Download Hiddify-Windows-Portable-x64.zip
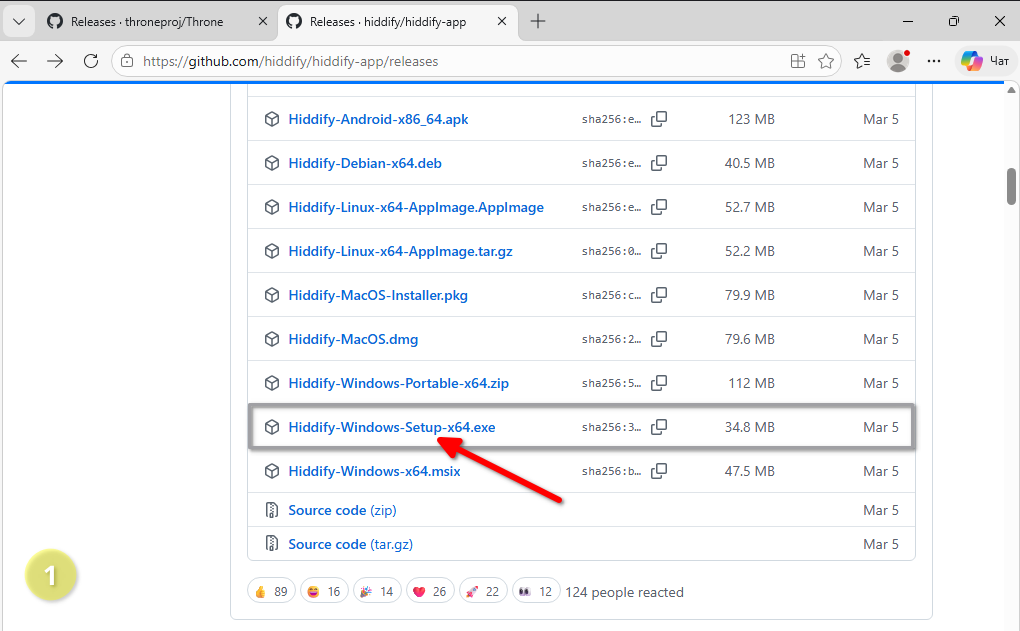Image resolution: width=1020 pixels, height=631 pixels. (x=398, y=383)
